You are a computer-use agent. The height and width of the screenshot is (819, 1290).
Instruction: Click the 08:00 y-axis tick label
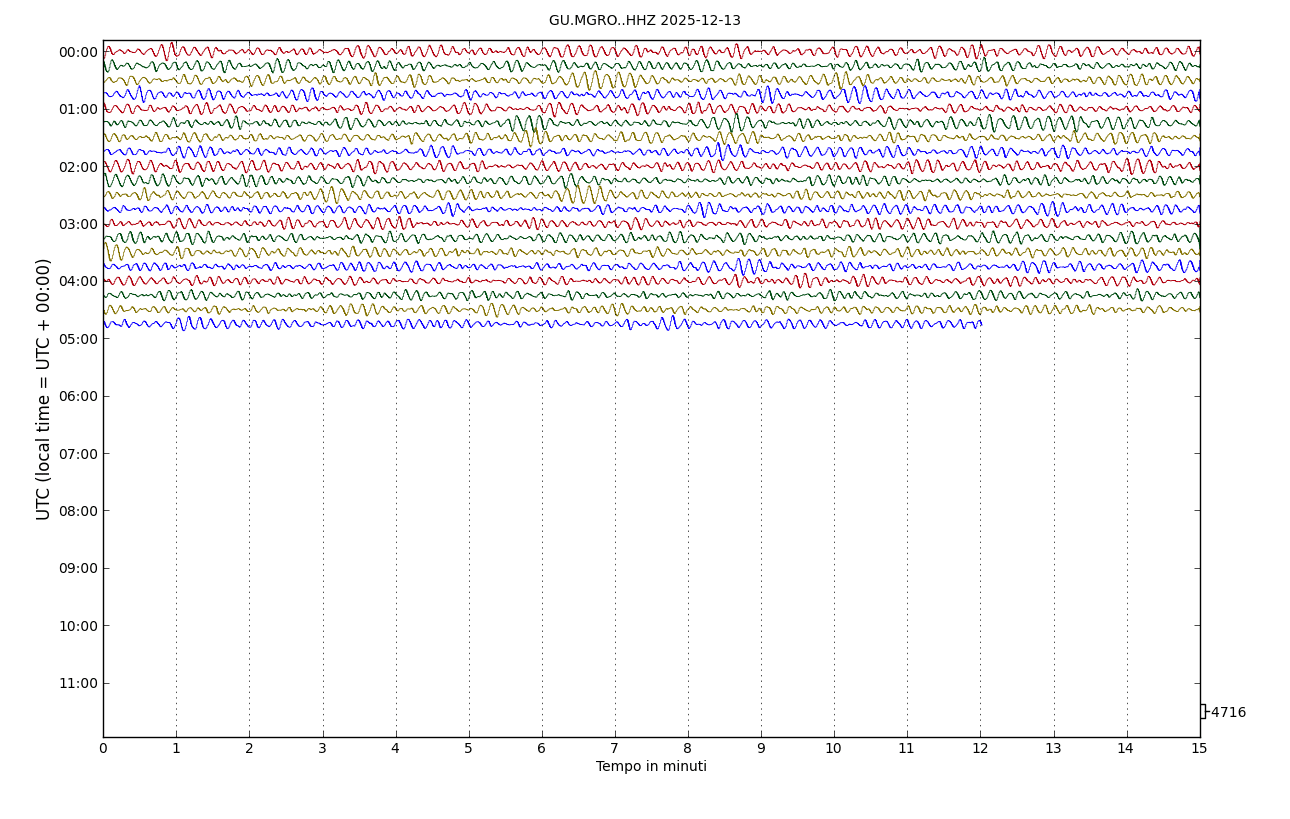78,511
